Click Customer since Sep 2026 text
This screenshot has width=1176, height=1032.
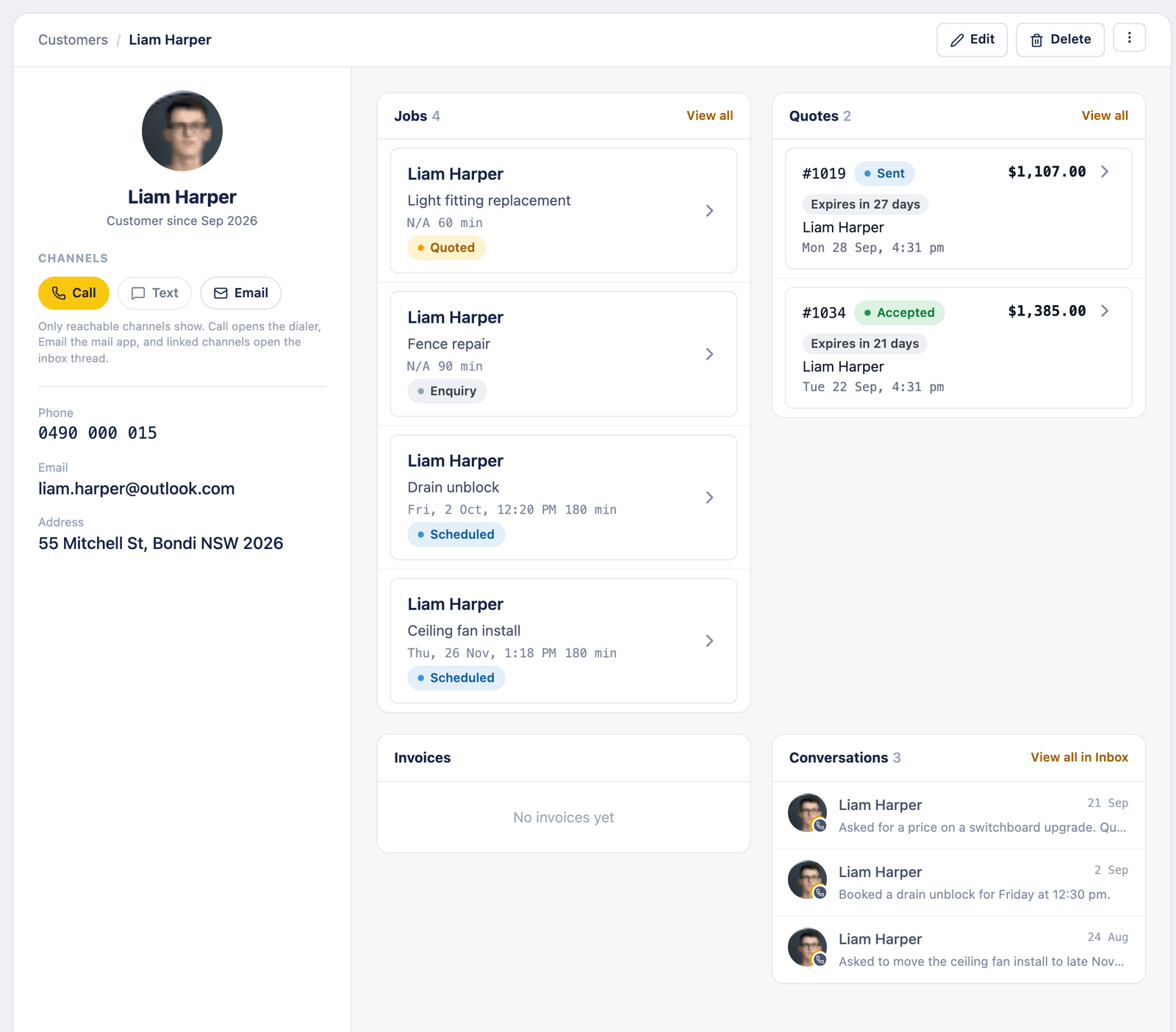click(182, 221)
